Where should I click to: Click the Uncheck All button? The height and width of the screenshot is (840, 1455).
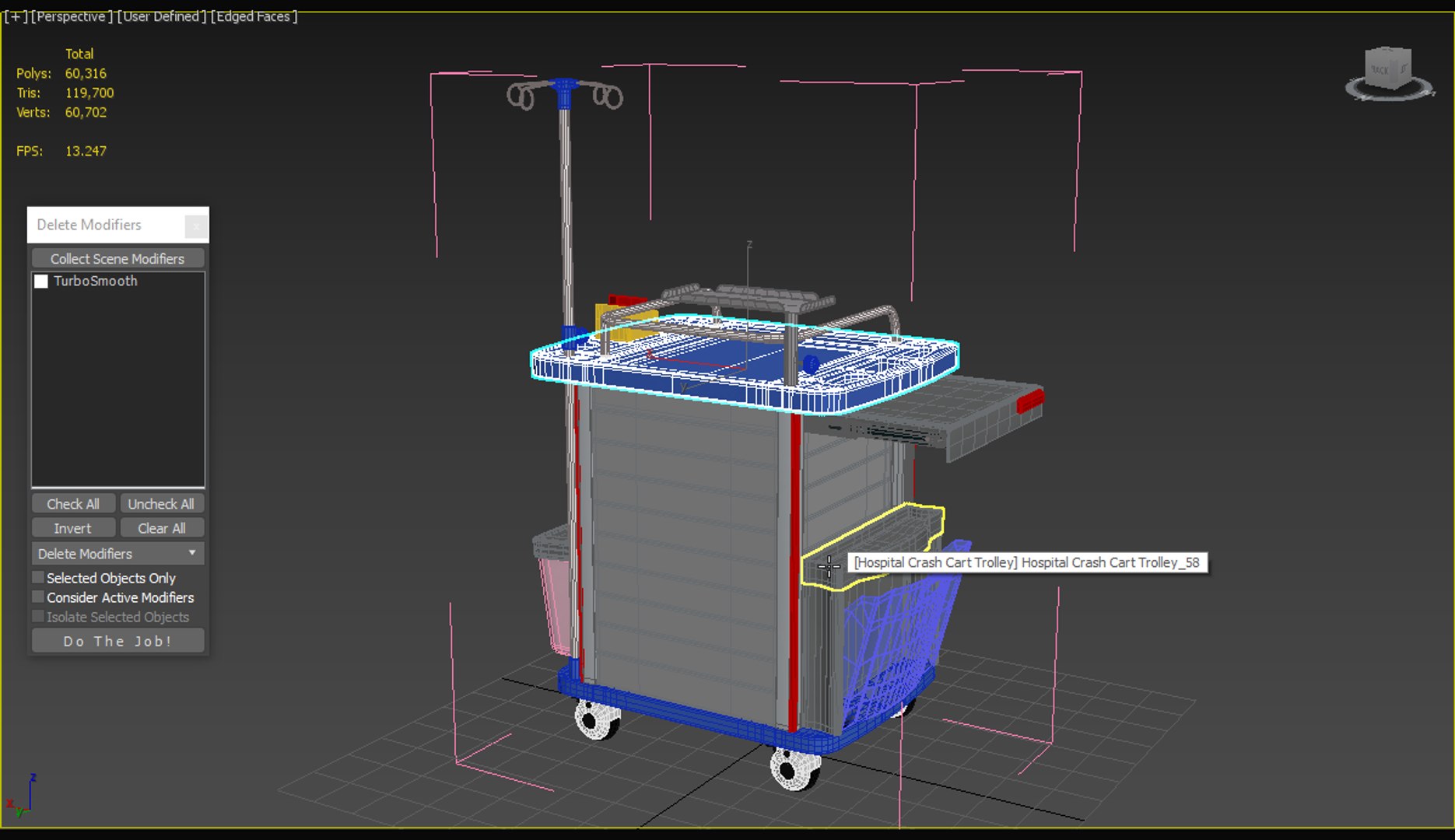161,504
